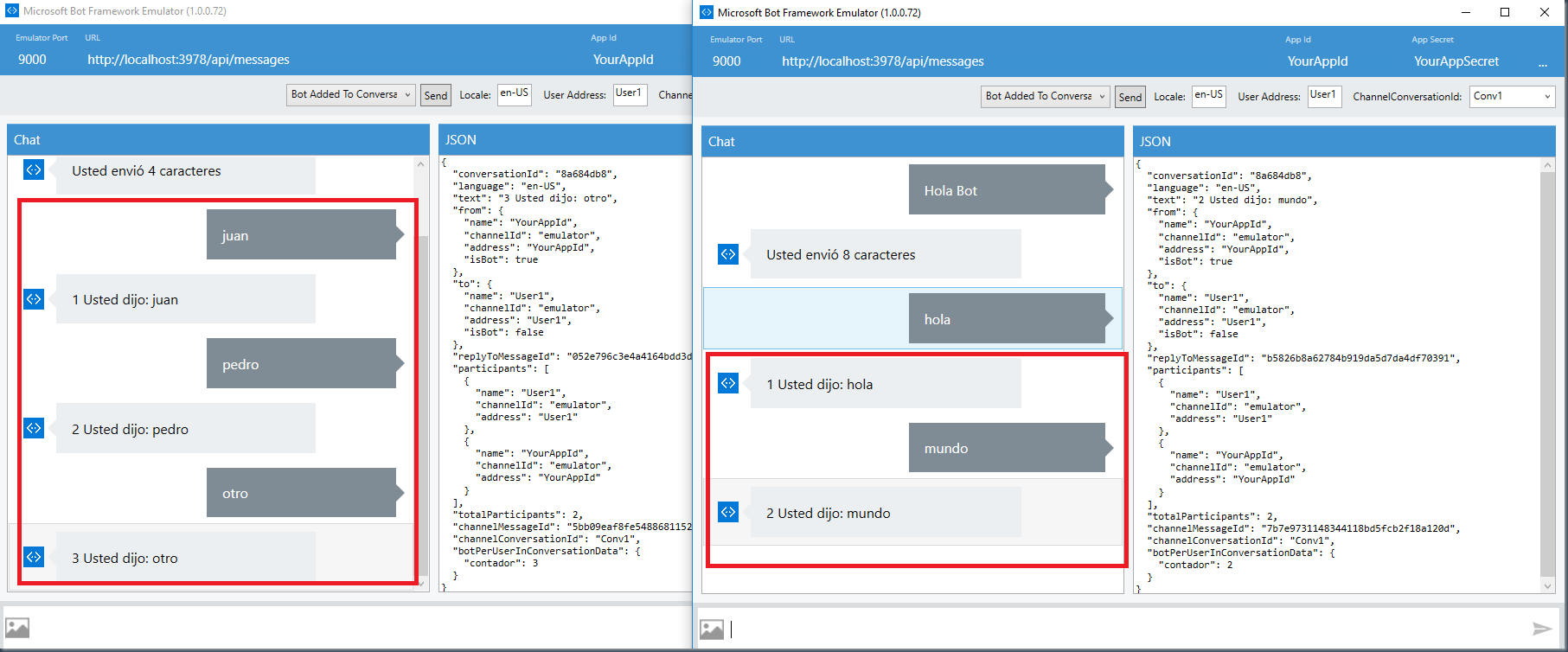Click the right window's title bar app icon

707,12
